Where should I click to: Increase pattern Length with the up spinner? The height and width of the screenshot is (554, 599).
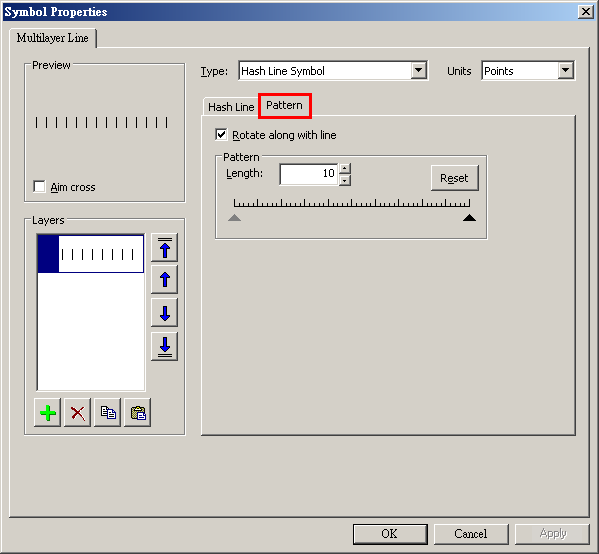click(x=345, y=168)
